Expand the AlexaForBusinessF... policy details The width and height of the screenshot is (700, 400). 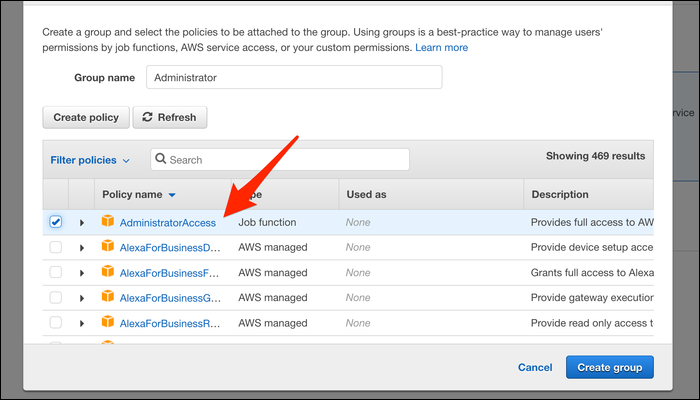tap(82, 273)
